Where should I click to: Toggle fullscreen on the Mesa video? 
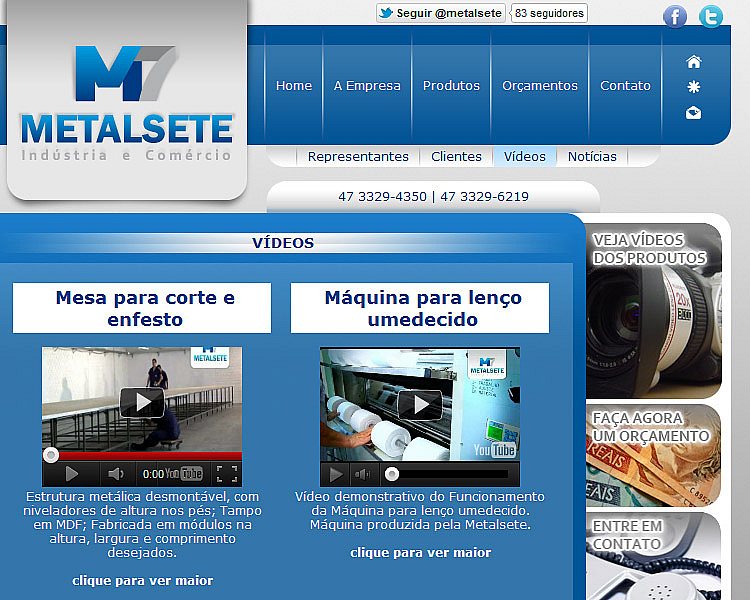point(227,474)
